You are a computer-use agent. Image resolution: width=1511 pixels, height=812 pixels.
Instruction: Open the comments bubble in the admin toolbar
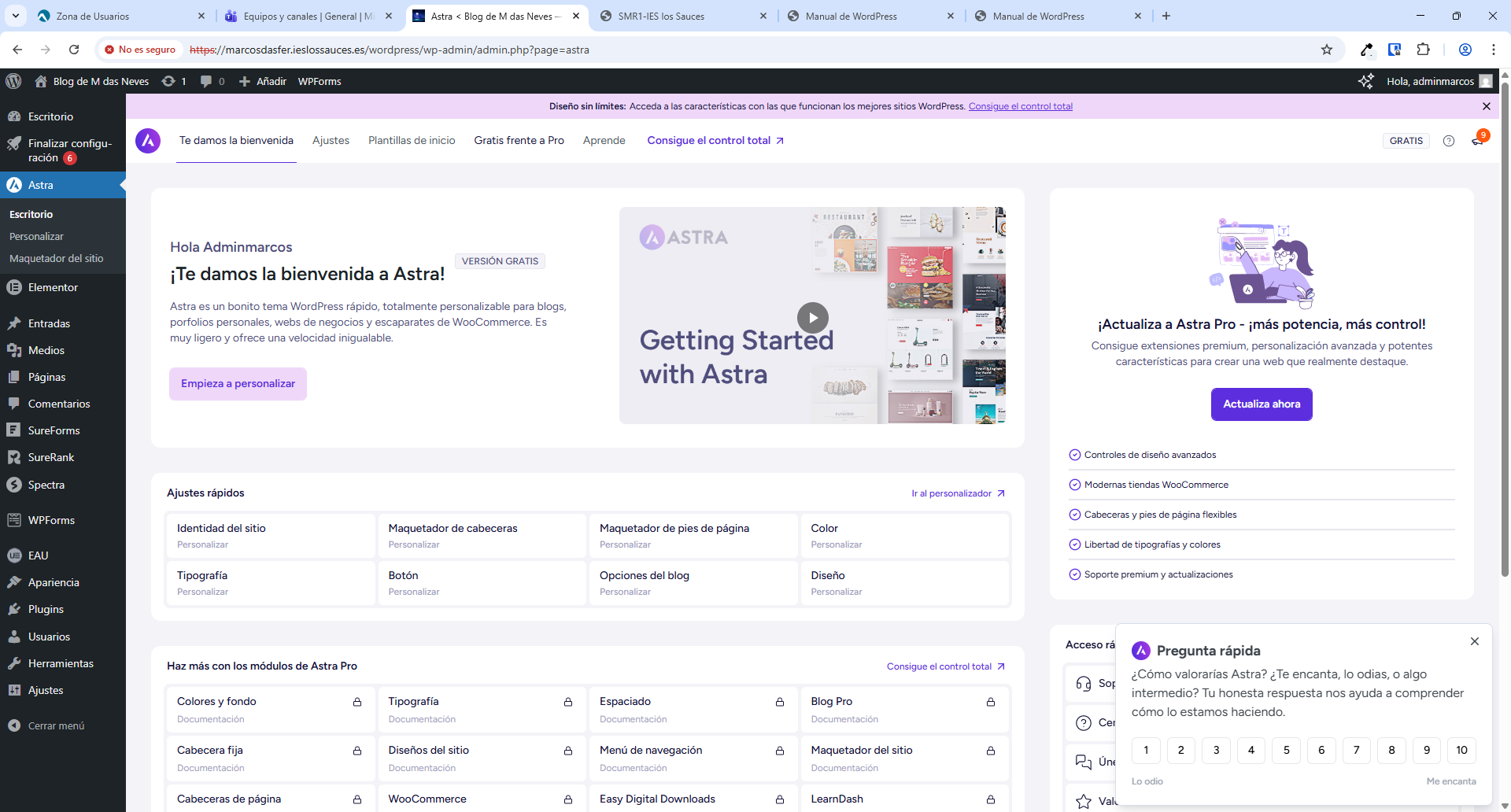pyautogui.click(x=211, y=81)
